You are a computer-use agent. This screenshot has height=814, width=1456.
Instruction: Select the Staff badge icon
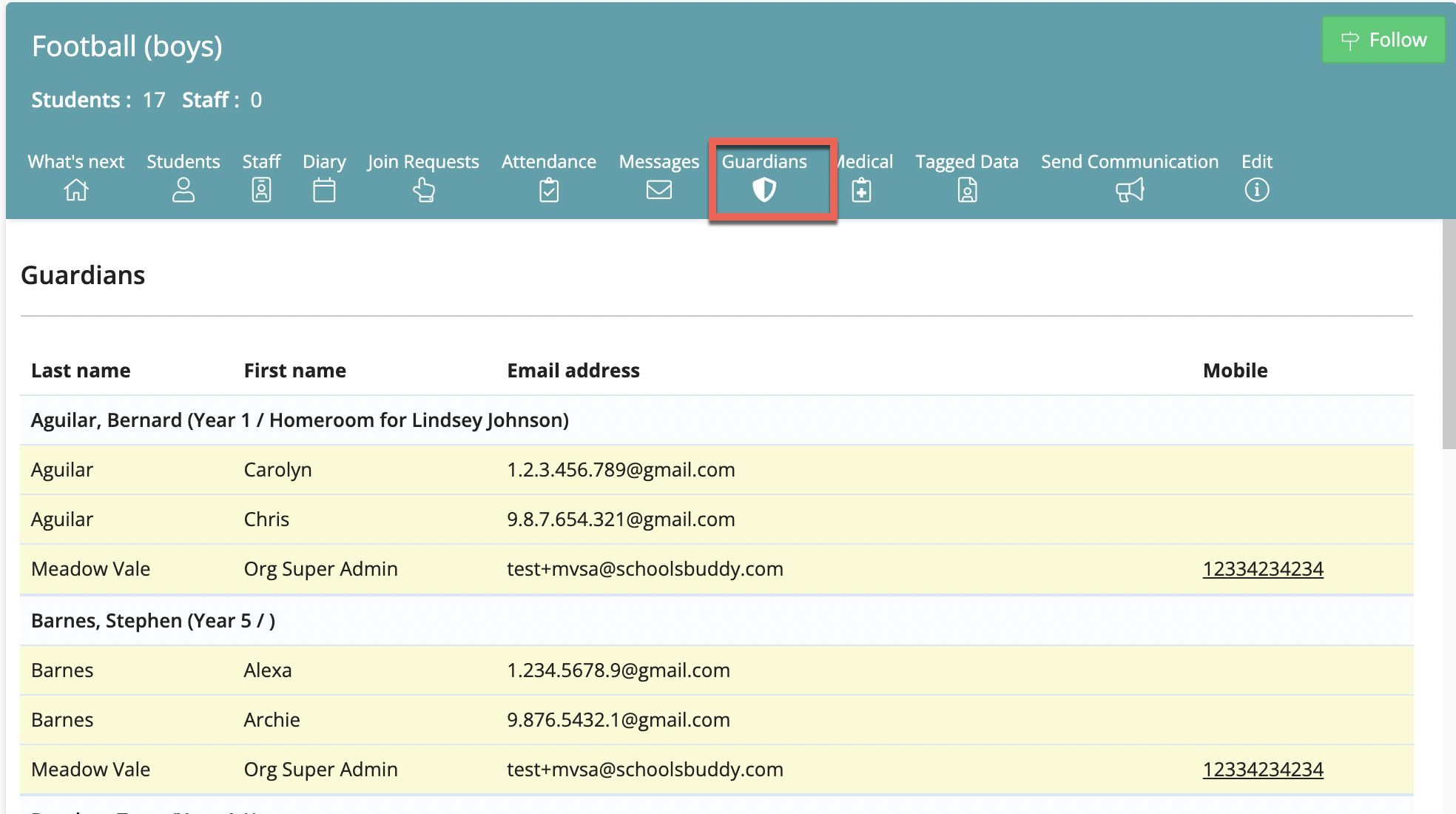261,190
